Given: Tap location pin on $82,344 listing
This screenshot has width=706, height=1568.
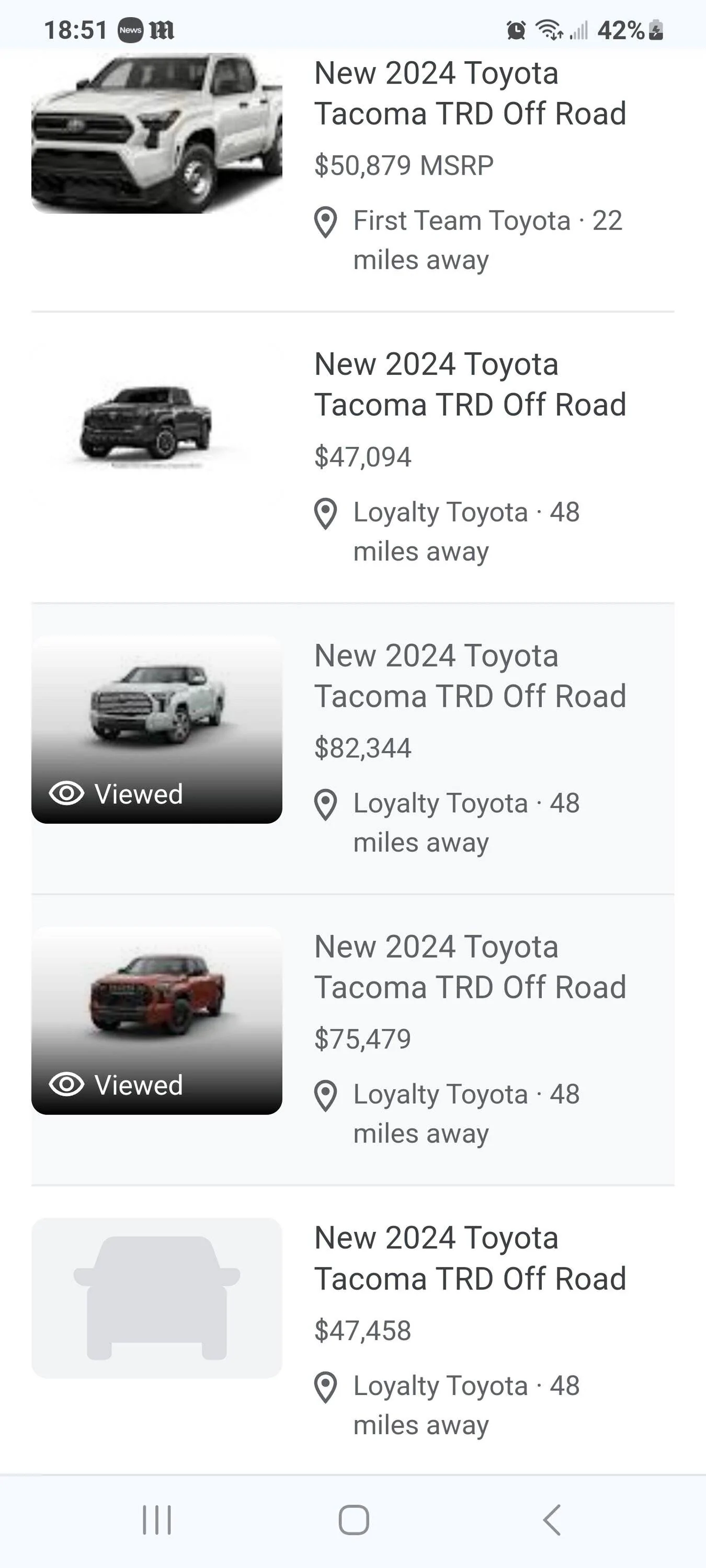Looking at the screenshot, I should (x=325, y=804).
